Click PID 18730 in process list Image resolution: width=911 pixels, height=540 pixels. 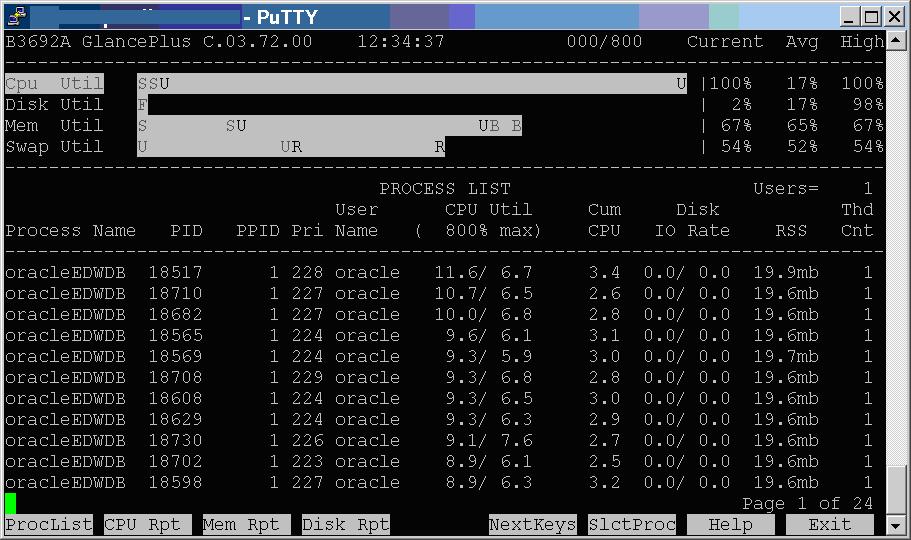point(175,441)
